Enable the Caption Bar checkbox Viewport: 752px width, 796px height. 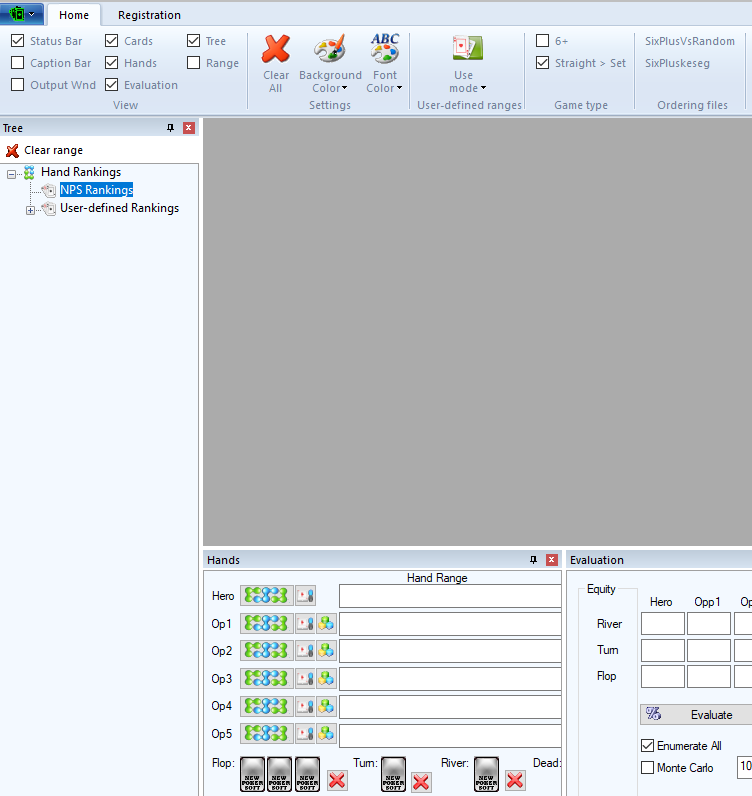18,63
